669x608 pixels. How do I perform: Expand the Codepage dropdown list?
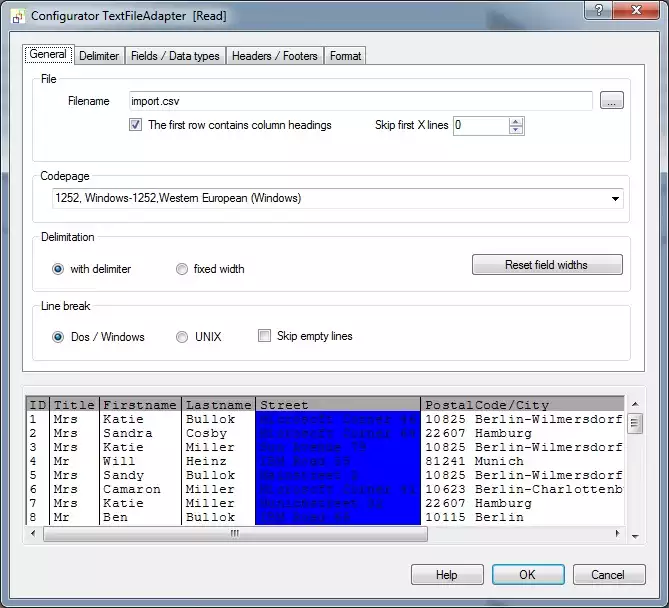click(x=614, y=198)
